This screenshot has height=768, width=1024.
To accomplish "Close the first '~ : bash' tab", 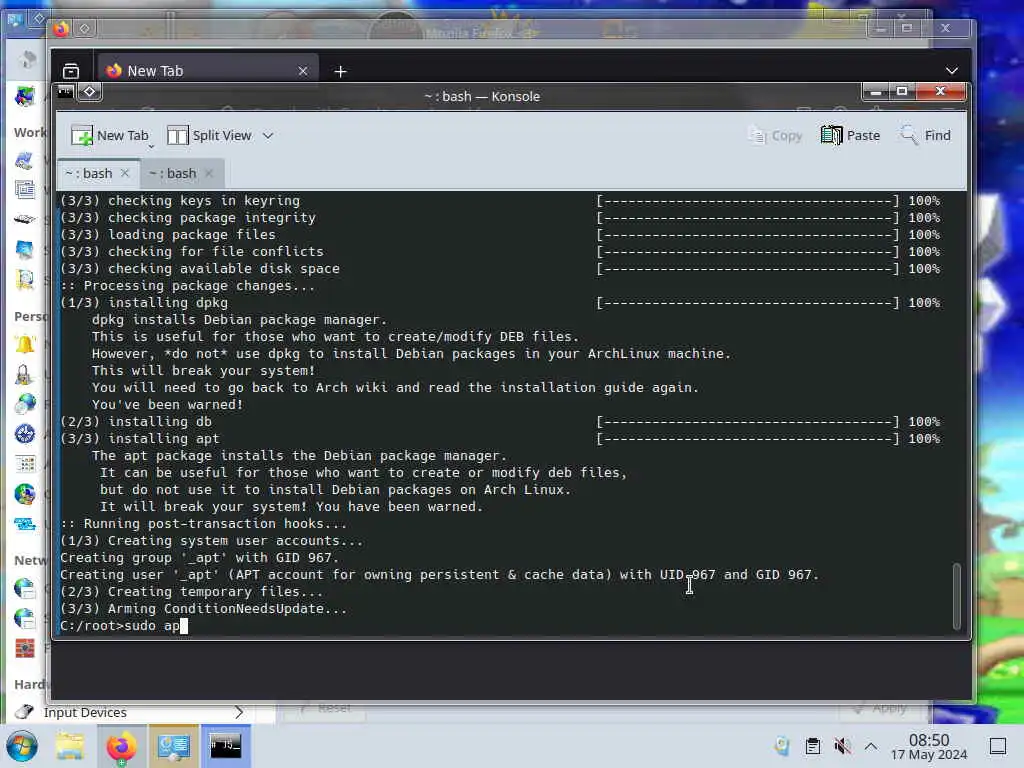I will (x=125, y=173).
